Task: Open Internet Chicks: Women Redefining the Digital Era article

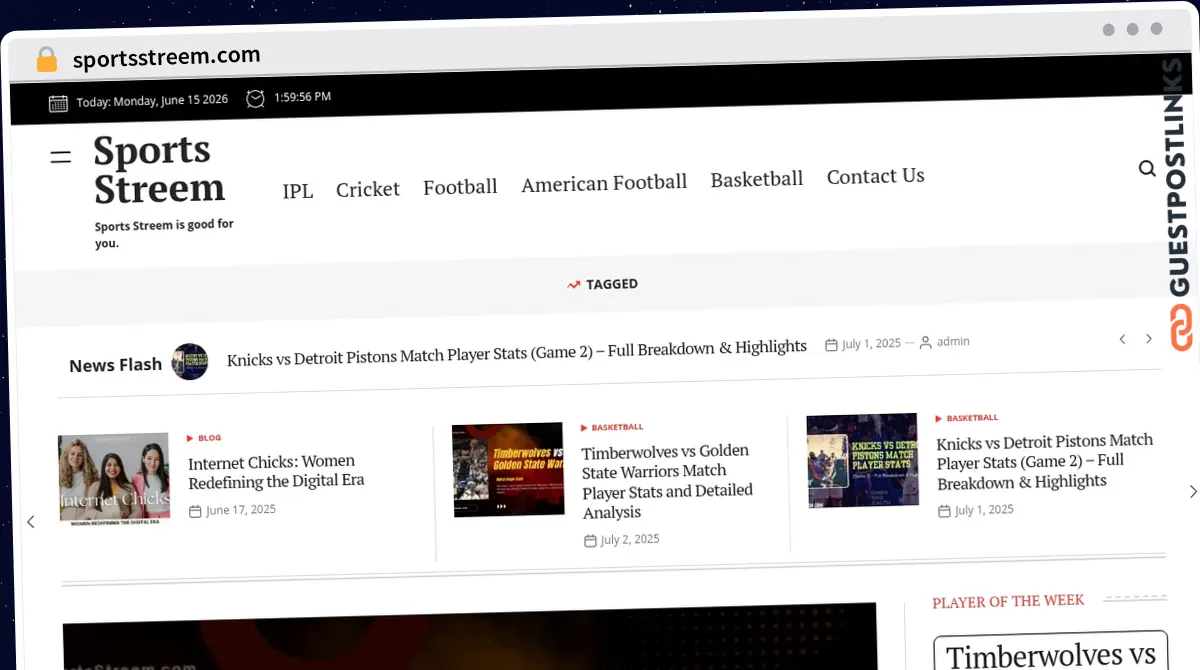Action: [x=276, y=471]
